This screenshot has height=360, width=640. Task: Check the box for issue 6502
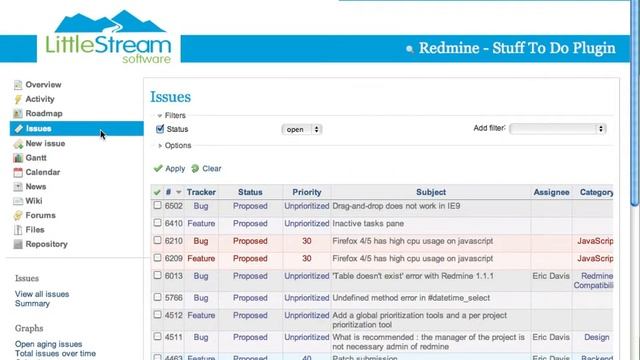pyautogui.click(x=158, y=205)
